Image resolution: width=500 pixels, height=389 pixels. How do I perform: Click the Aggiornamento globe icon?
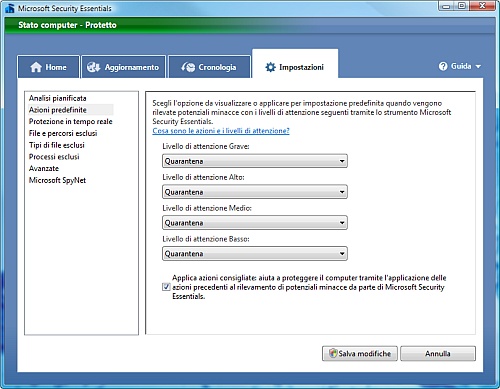pos(93,67)
